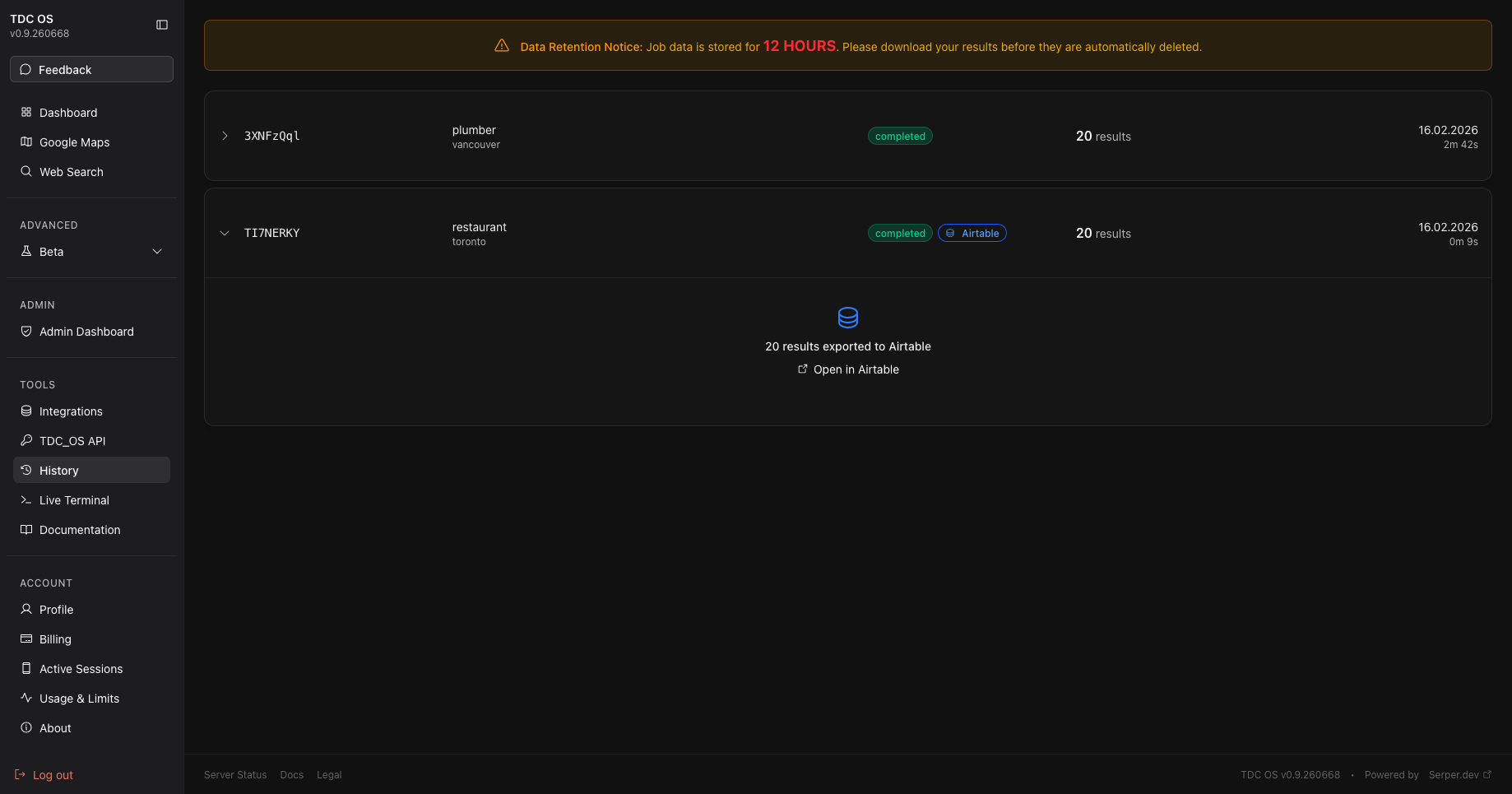Click the completed status badge on plumber job
1512x794 pixels.
click(x=900, y=136)
